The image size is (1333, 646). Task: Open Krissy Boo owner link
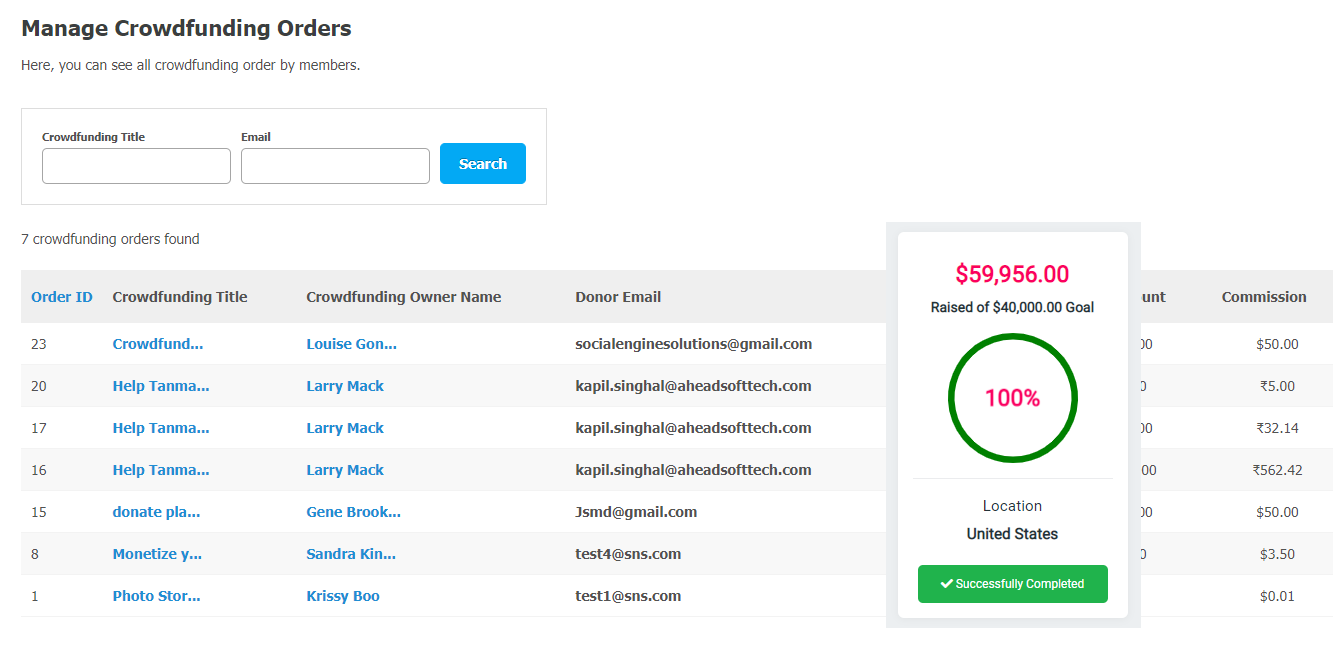pyautogui.click(x=343, y=596)
